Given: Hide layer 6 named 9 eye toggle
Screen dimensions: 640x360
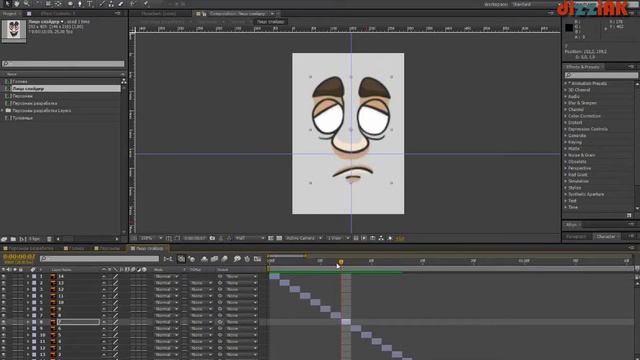Looking at the screenshot, I should point(4,309).
